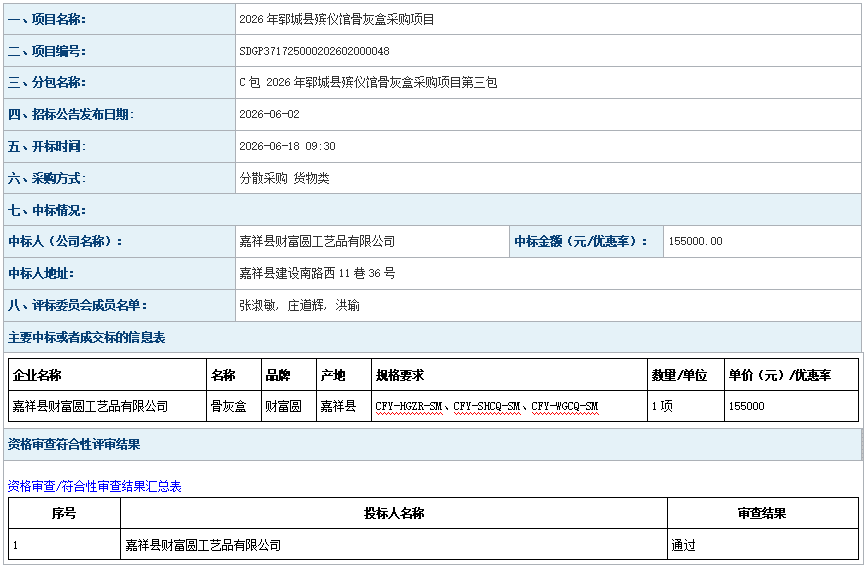Click the 企业名称 column header
This screenshot has width=867, height=570.
[37, 375]
